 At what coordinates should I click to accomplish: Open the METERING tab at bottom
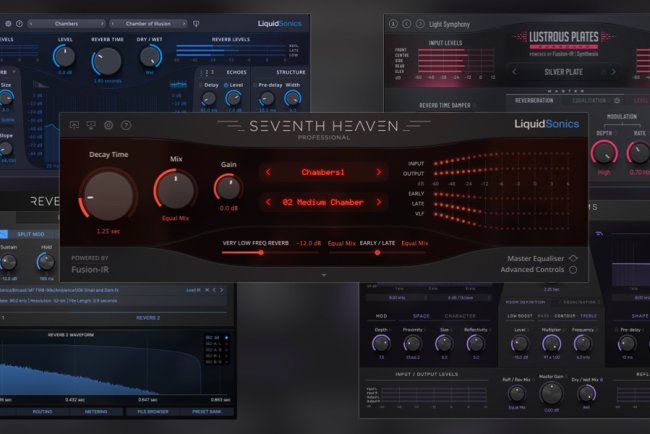tap(96, 412)
